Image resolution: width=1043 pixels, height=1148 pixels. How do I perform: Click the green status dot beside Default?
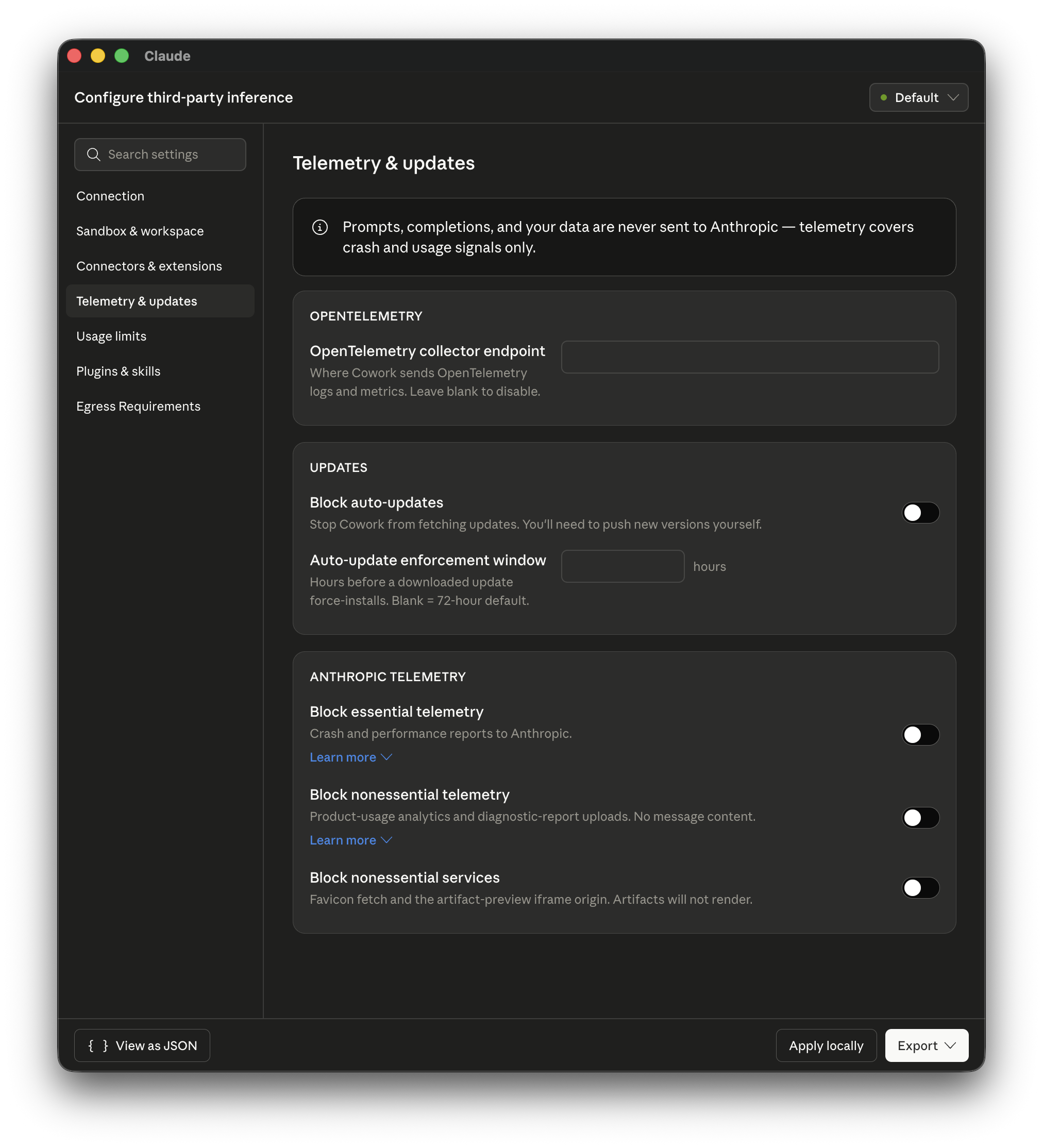coord(883,97)
